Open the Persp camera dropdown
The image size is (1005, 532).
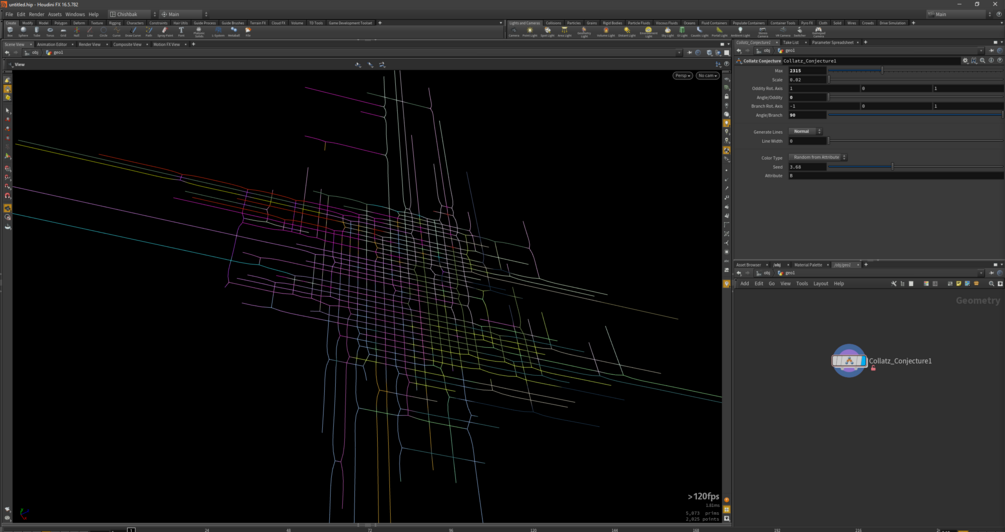click(682, 76)
